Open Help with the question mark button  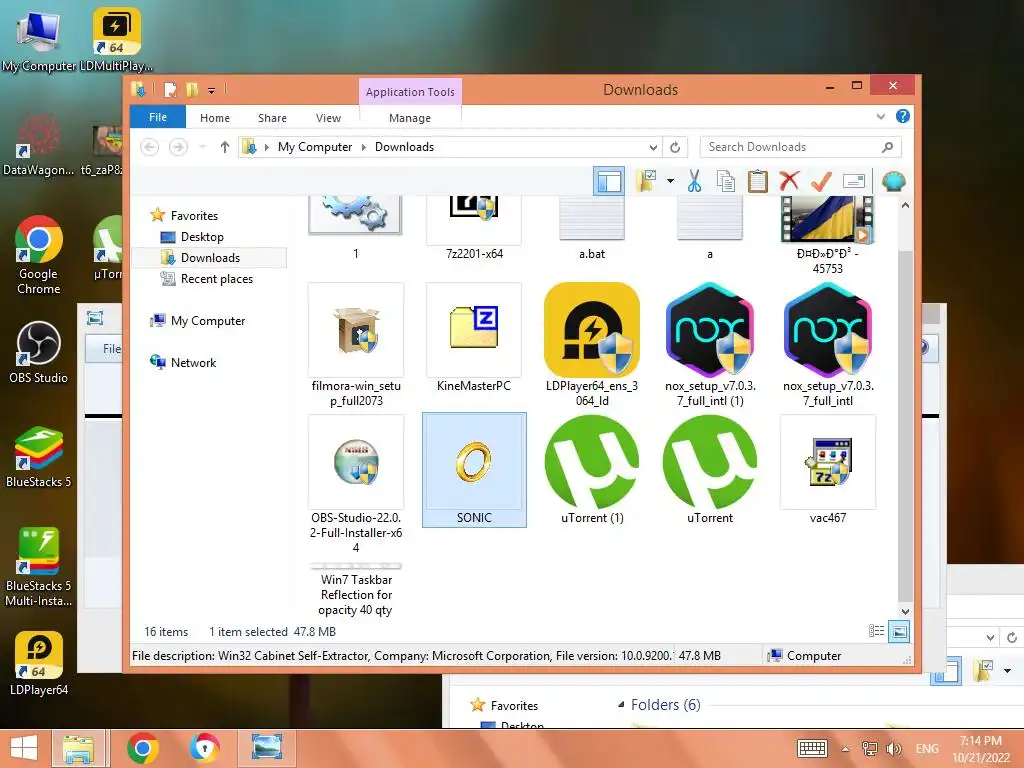tap(903, 116)
